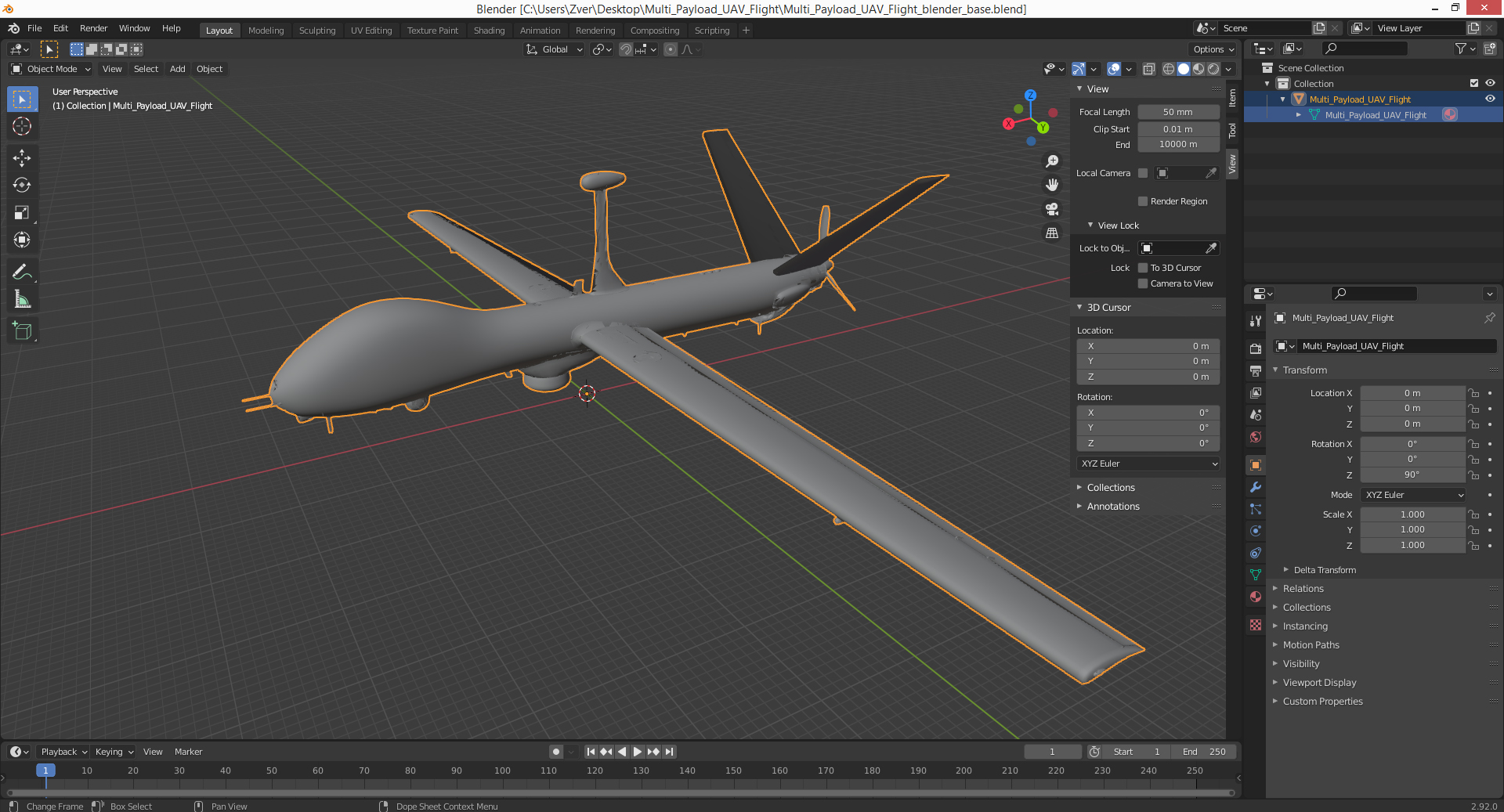Expand Custom Properties panel
The height and width of the screenshot is (812, 1504).
coord(1322,702)
